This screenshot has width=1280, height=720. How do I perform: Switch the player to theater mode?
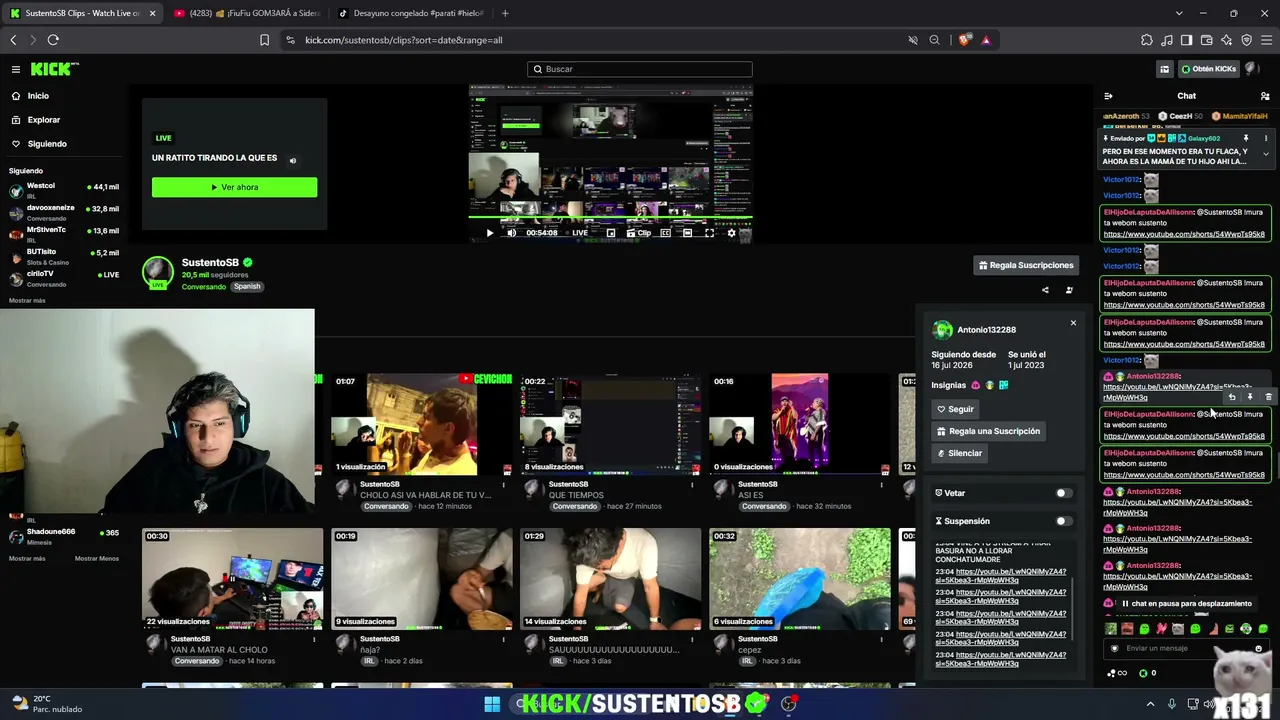click(687, 233)
